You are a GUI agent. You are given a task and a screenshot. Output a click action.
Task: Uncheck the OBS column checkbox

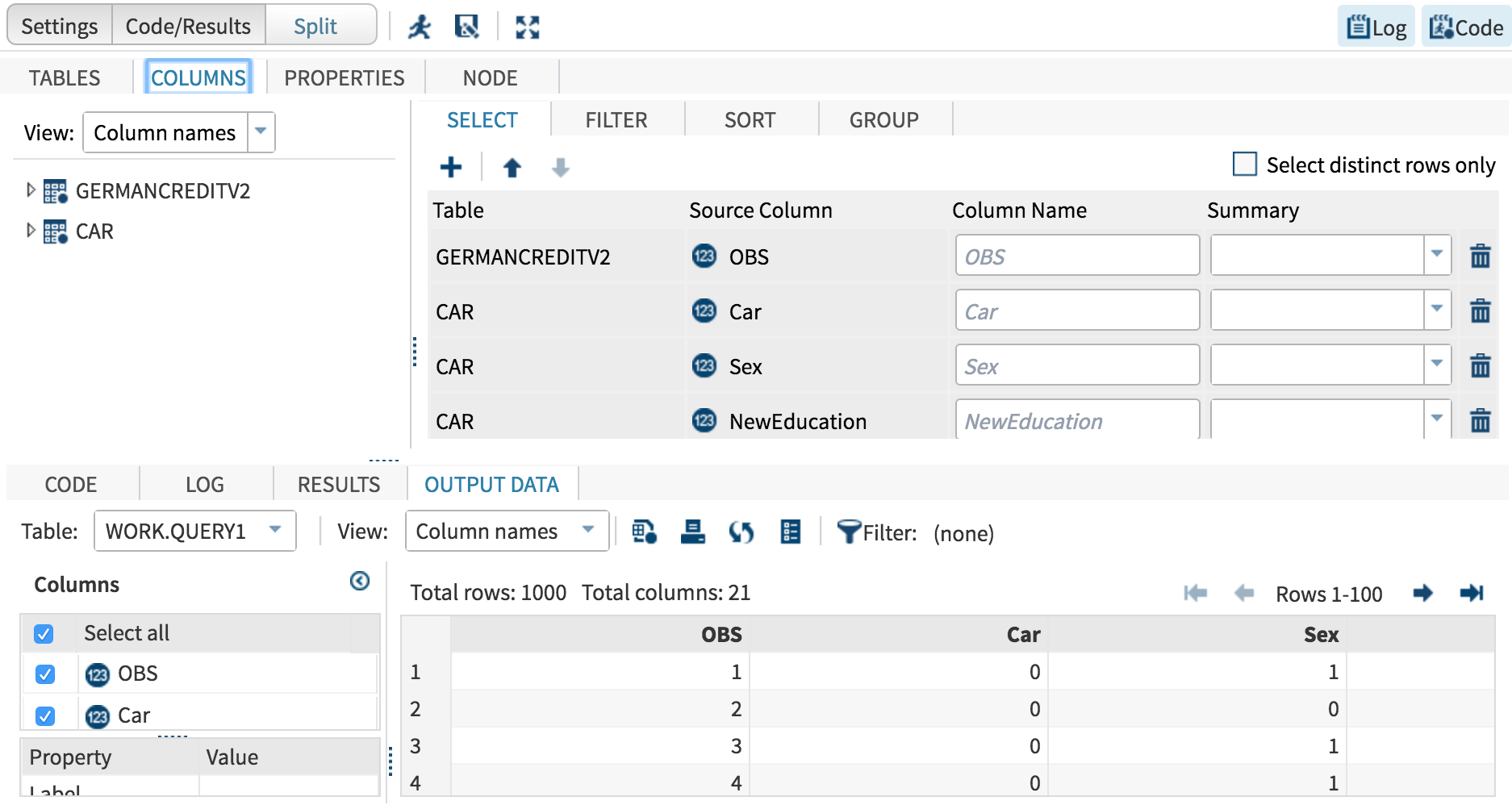pyautogui.click(x=44, y=674)
